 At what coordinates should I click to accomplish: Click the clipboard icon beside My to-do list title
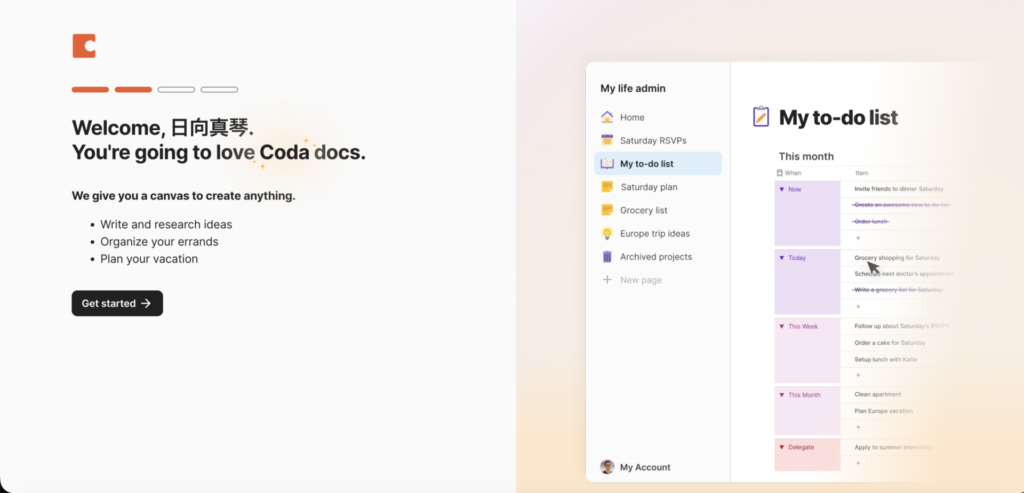[x=762, y=118]
